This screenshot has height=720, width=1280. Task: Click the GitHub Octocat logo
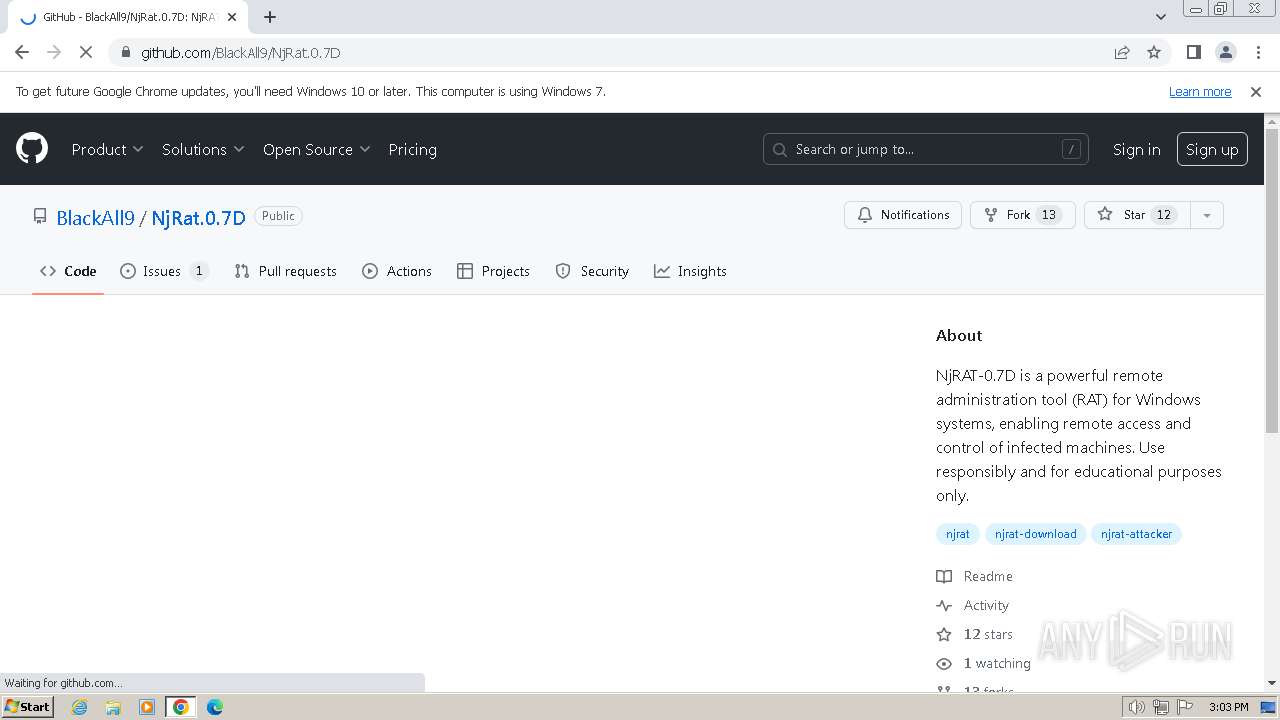click(x=32, y=149)
